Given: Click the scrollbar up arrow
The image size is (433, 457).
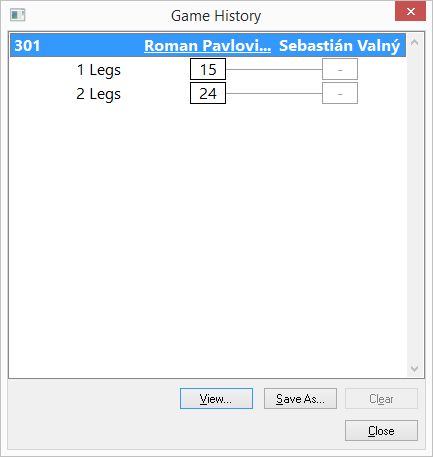Looking at the screenshot, I should tap(414, 42).
